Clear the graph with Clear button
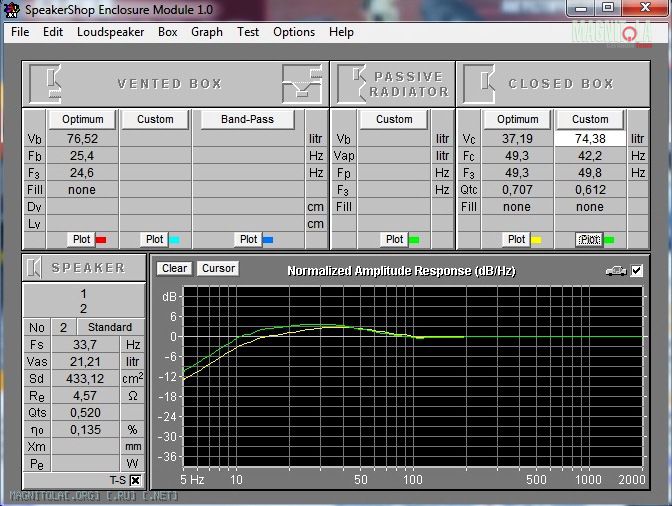The image size is (672, 506). tap(174, 268)
